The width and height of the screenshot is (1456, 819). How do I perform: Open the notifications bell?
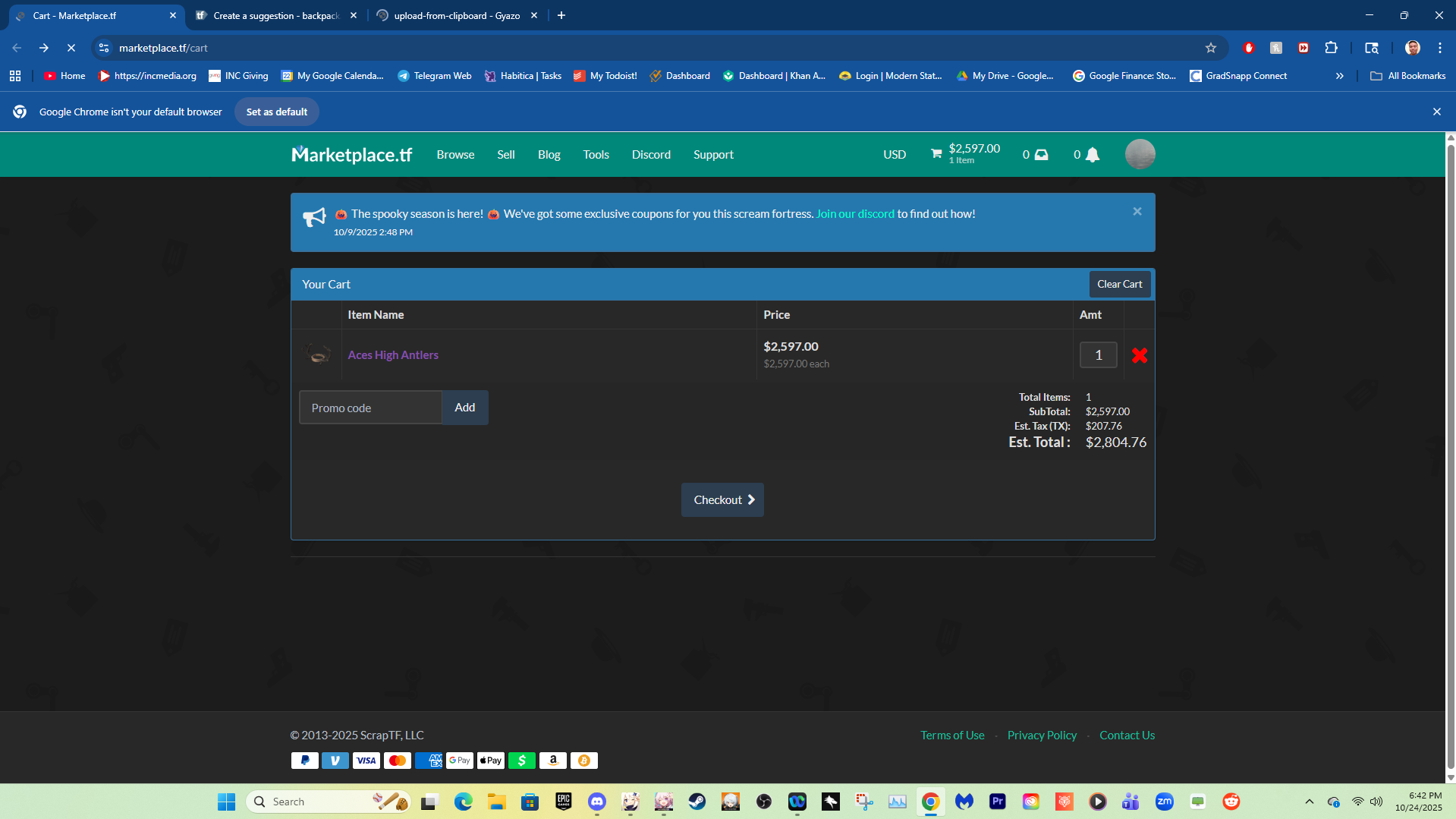(1093, 155)
